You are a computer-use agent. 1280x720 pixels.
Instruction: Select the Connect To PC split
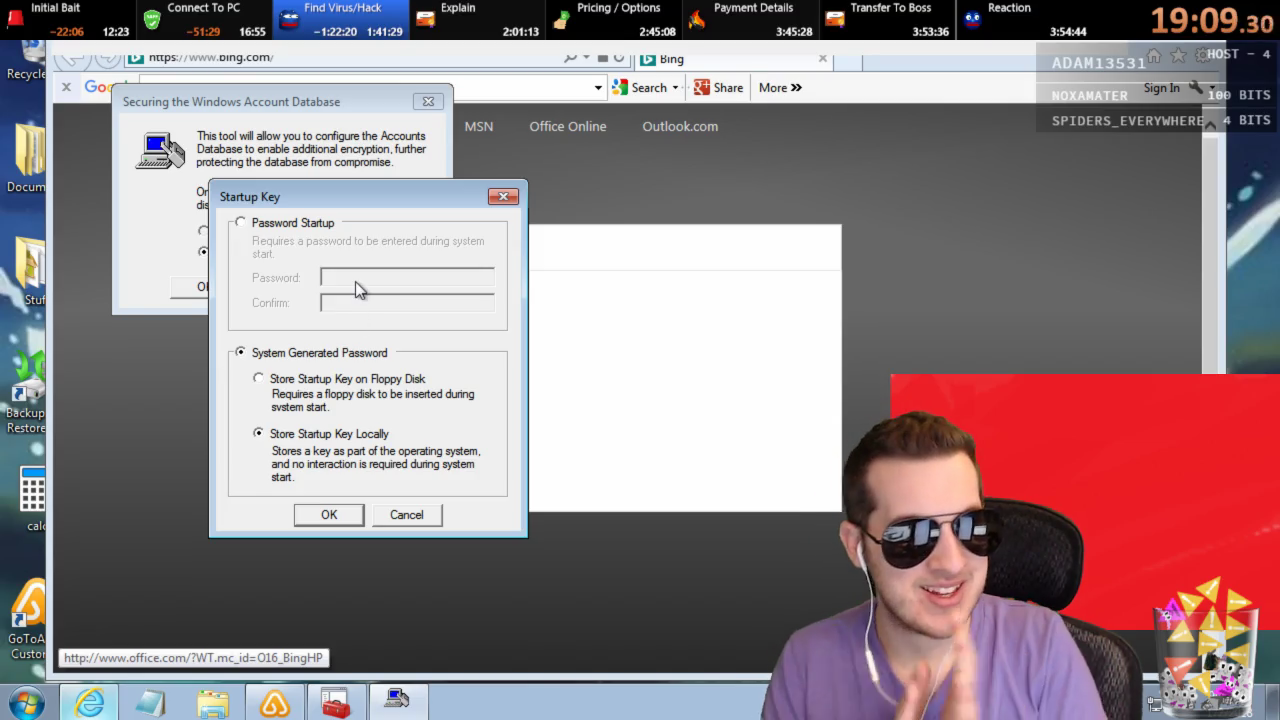[x=203, y=20]
